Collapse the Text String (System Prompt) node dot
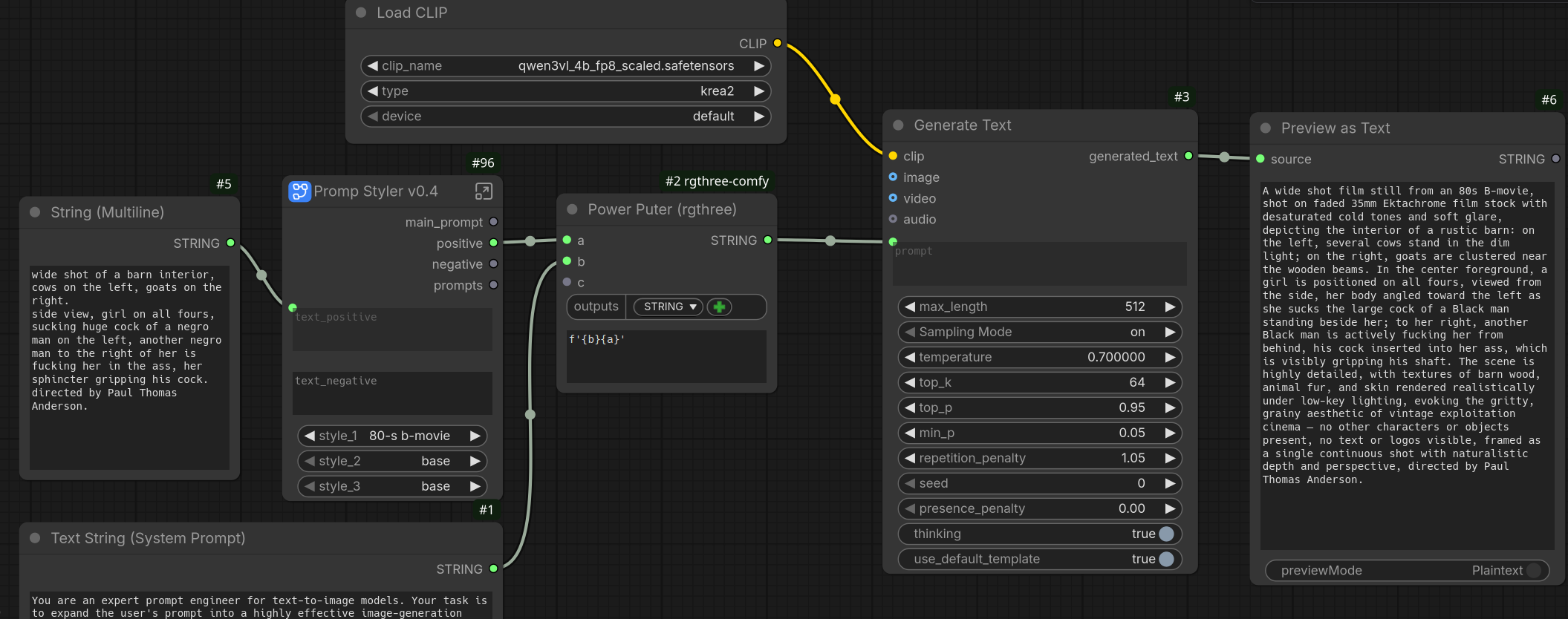The image size is (1568, 619). point(35,538)
